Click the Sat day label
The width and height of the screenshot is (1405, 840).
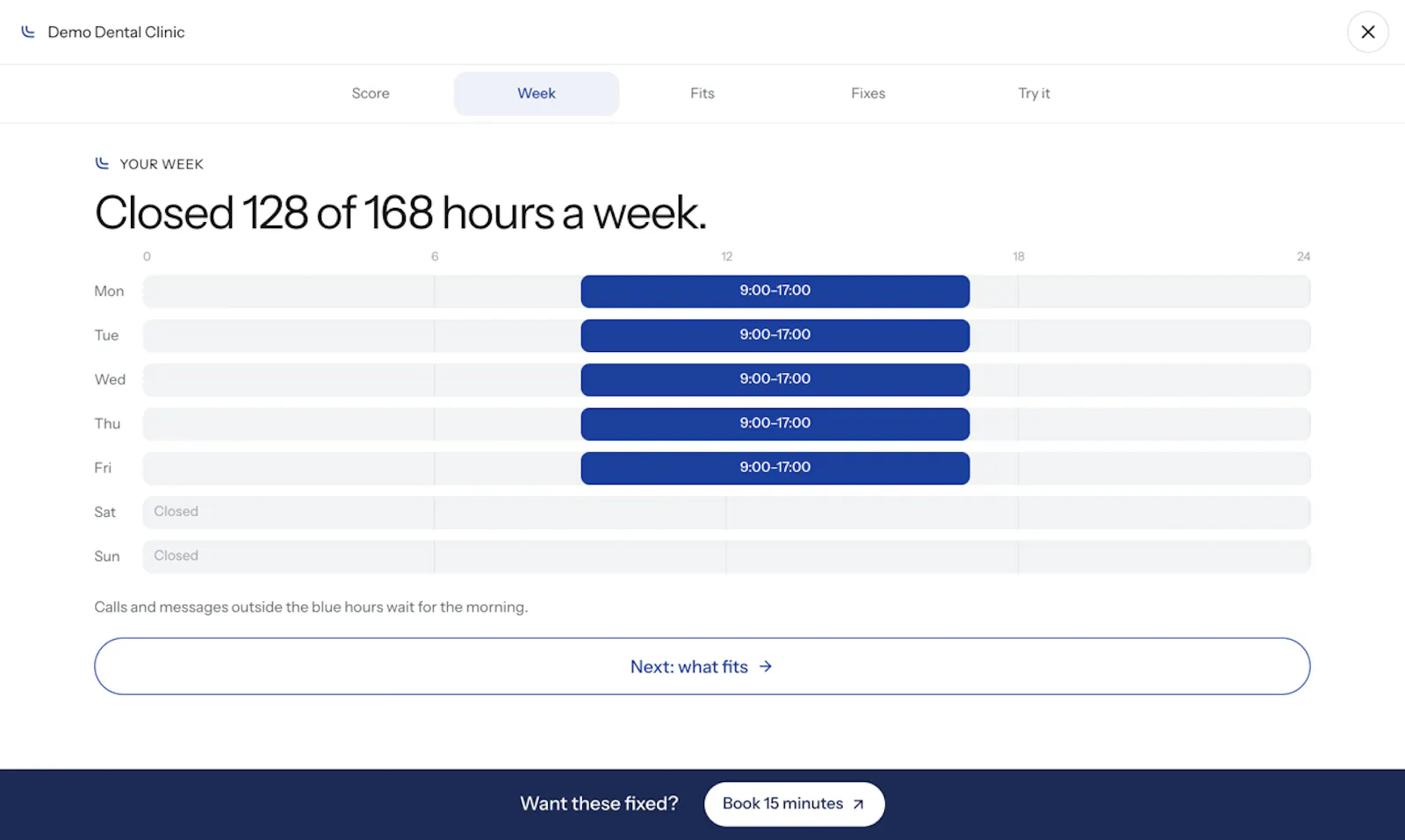point(104,512)
